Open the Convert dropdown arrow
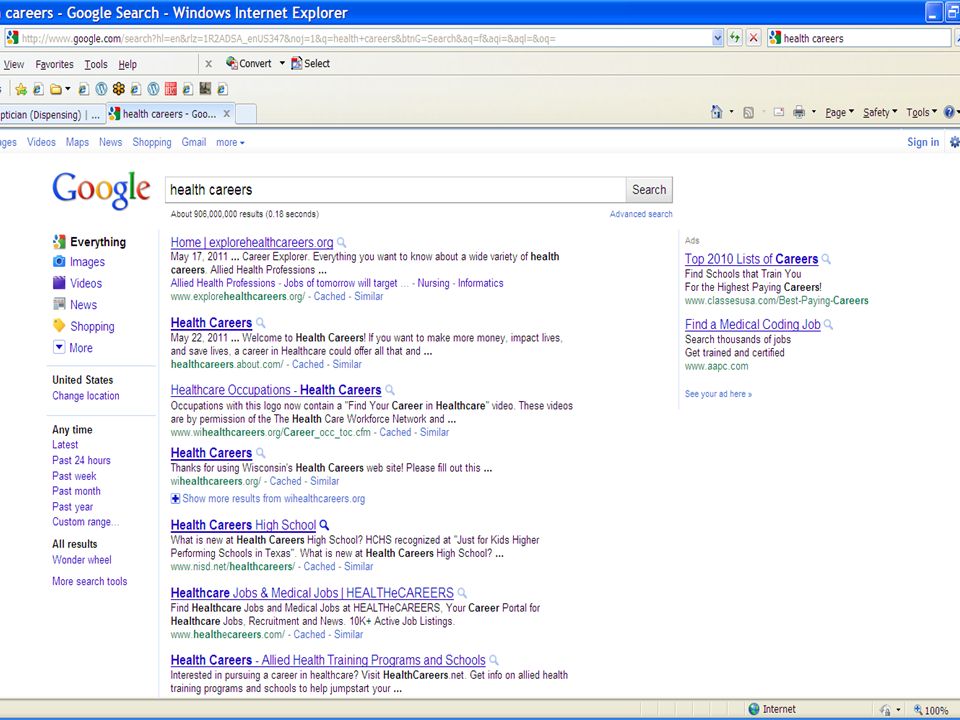The width and height of the screenshot is (960, 720). (282, 63)
